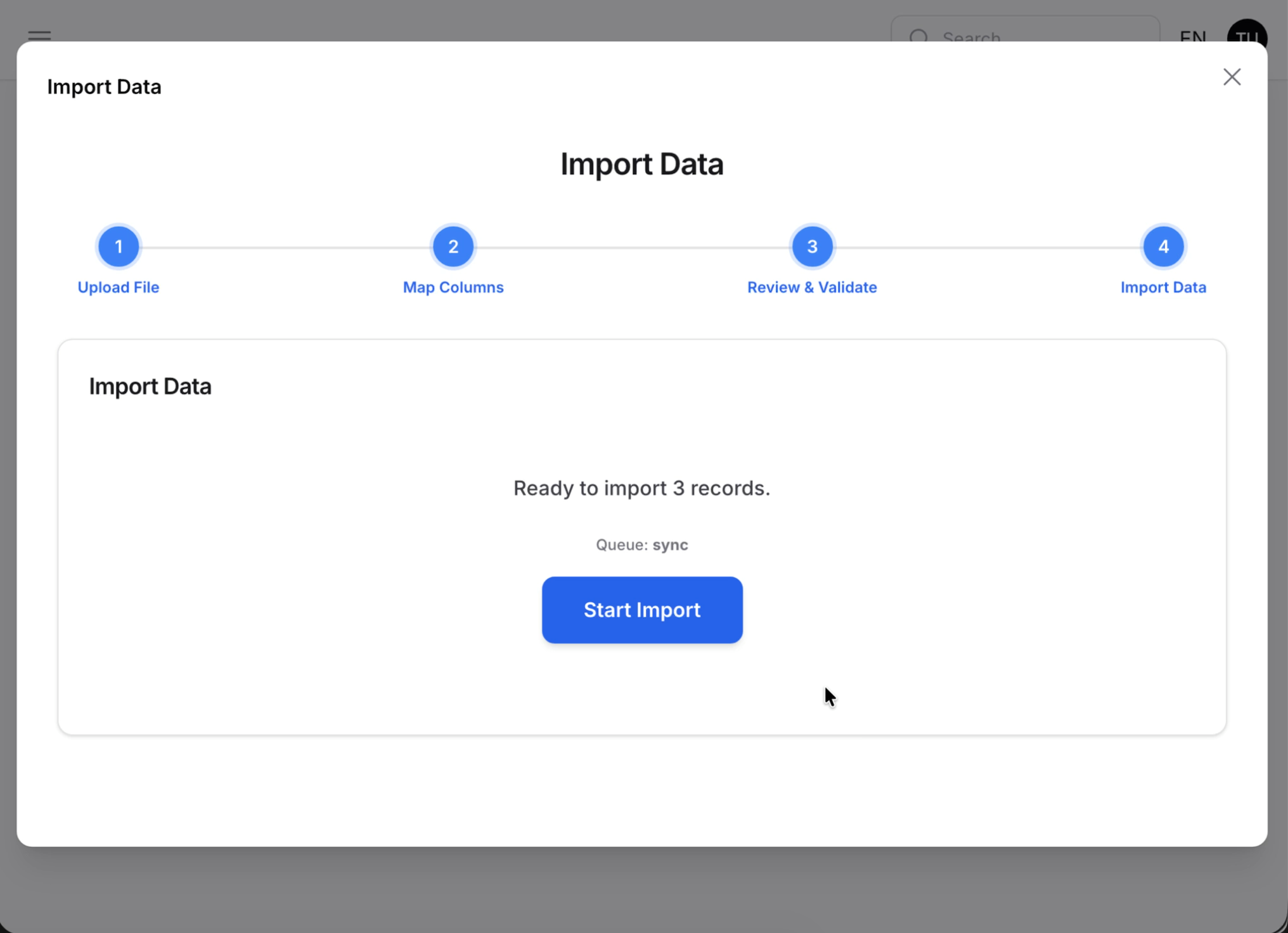Image resolution: width=1288 pixels, height=933 pixels.
Task: Click the Import Data step label
Action: pyautogui.click(x=1162, y=287)
